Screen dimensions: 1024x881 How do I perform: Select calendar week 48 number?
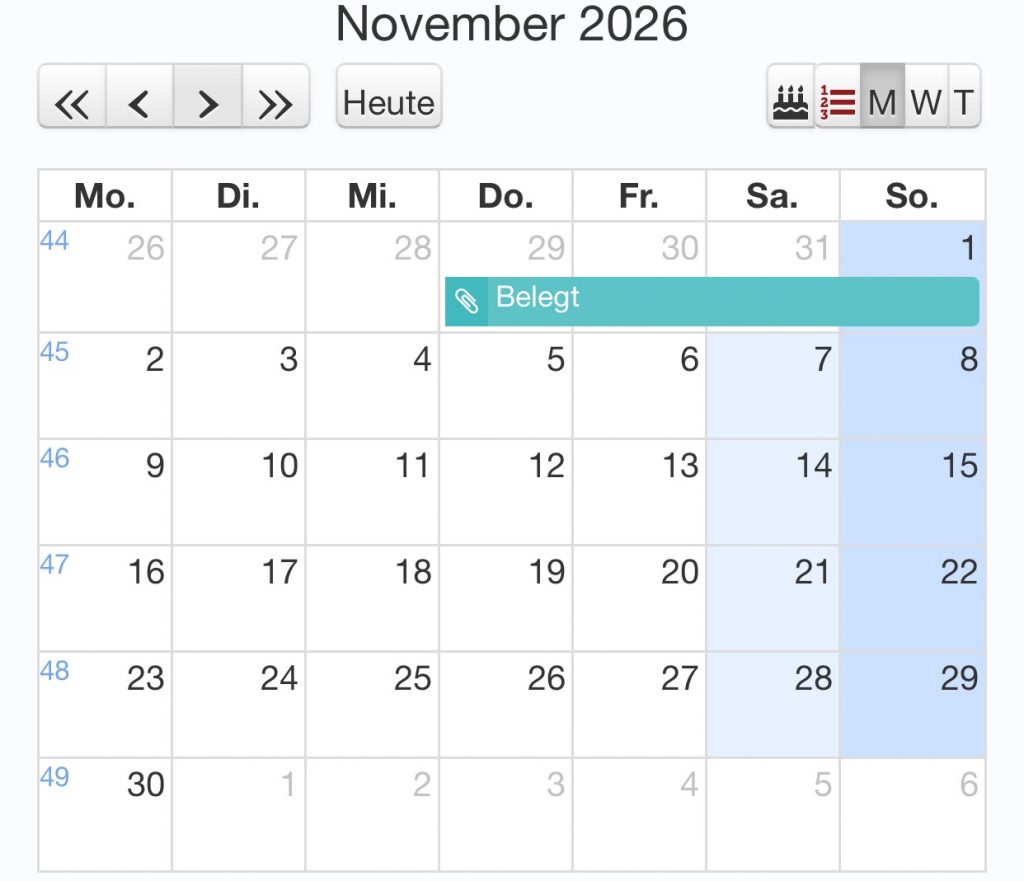[54, 671]
